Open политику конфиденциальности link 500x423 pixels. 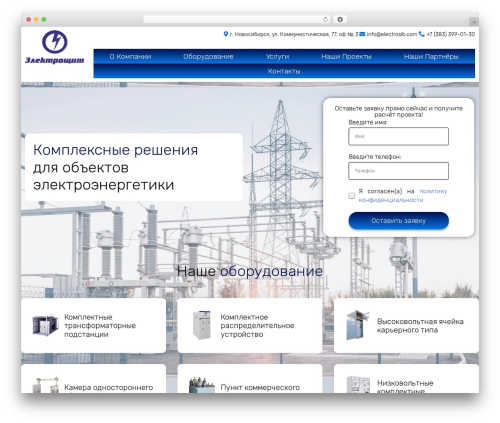(x=403, y=196)
